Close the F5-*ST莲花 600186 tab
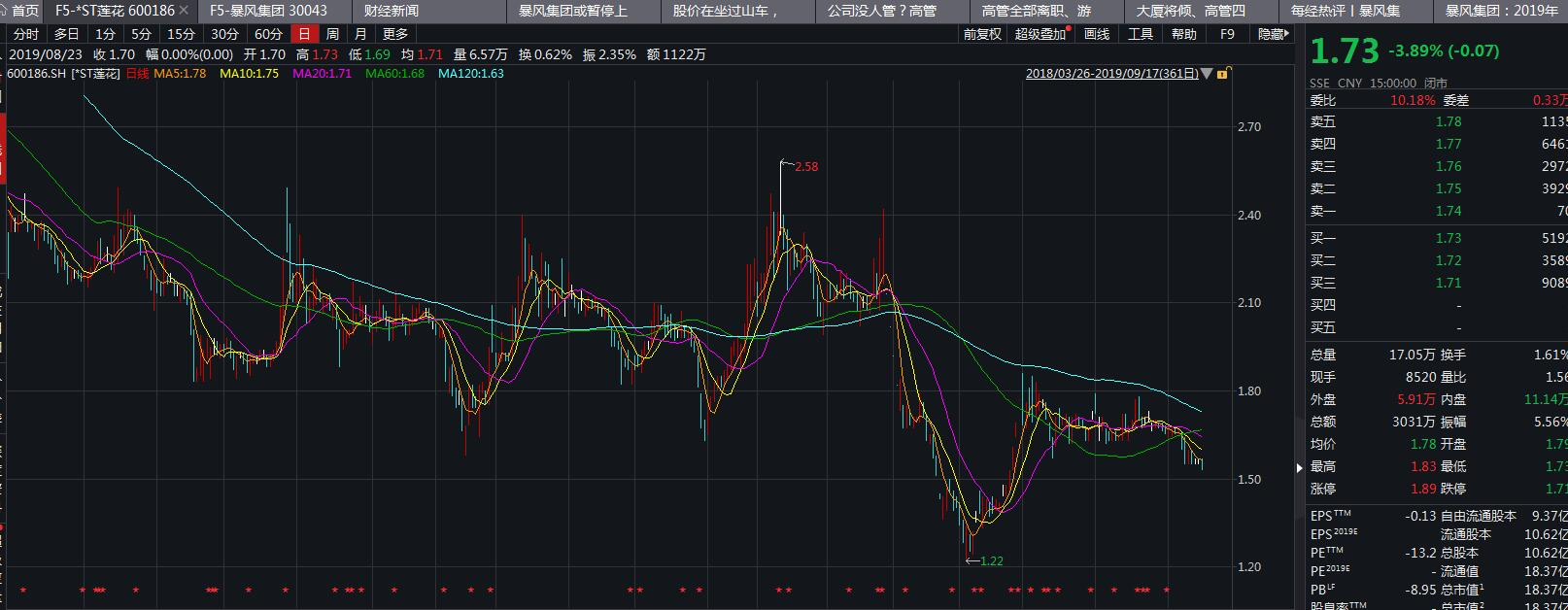Viewport: 1568px width, 610px height. click(185, 11)
